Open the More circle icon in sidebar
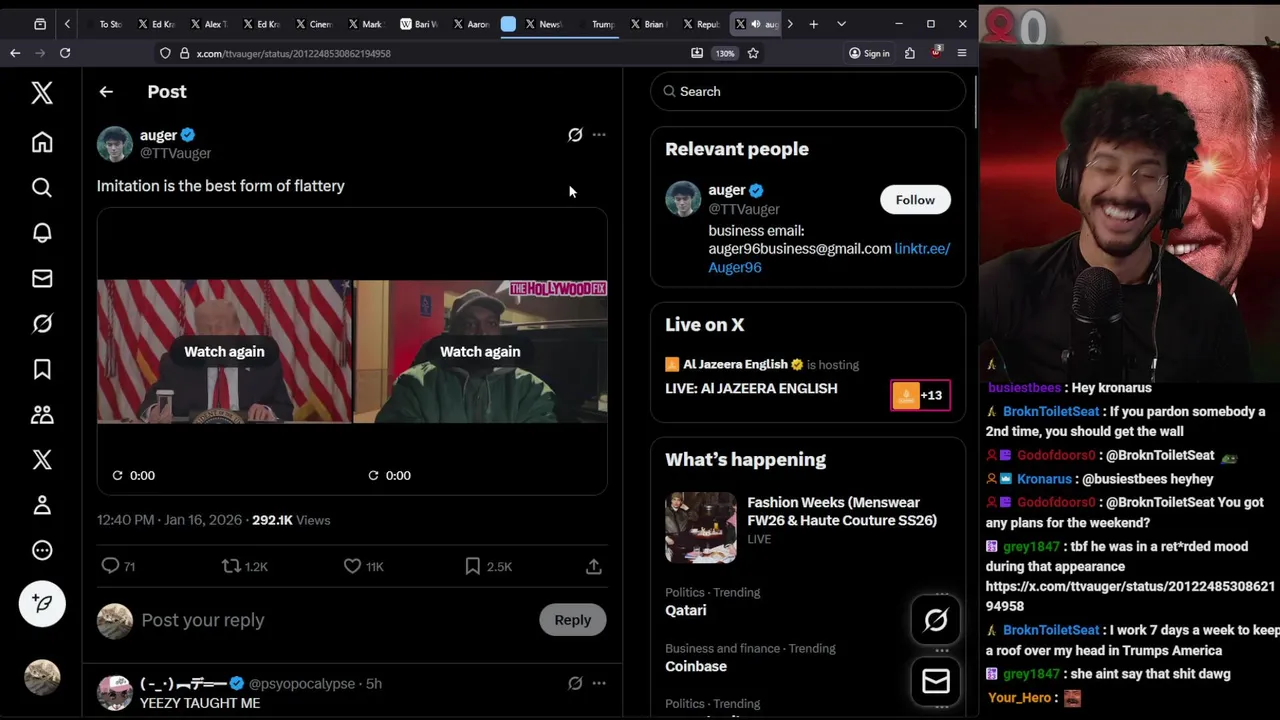1280x720 pixels. coord(42,550)
